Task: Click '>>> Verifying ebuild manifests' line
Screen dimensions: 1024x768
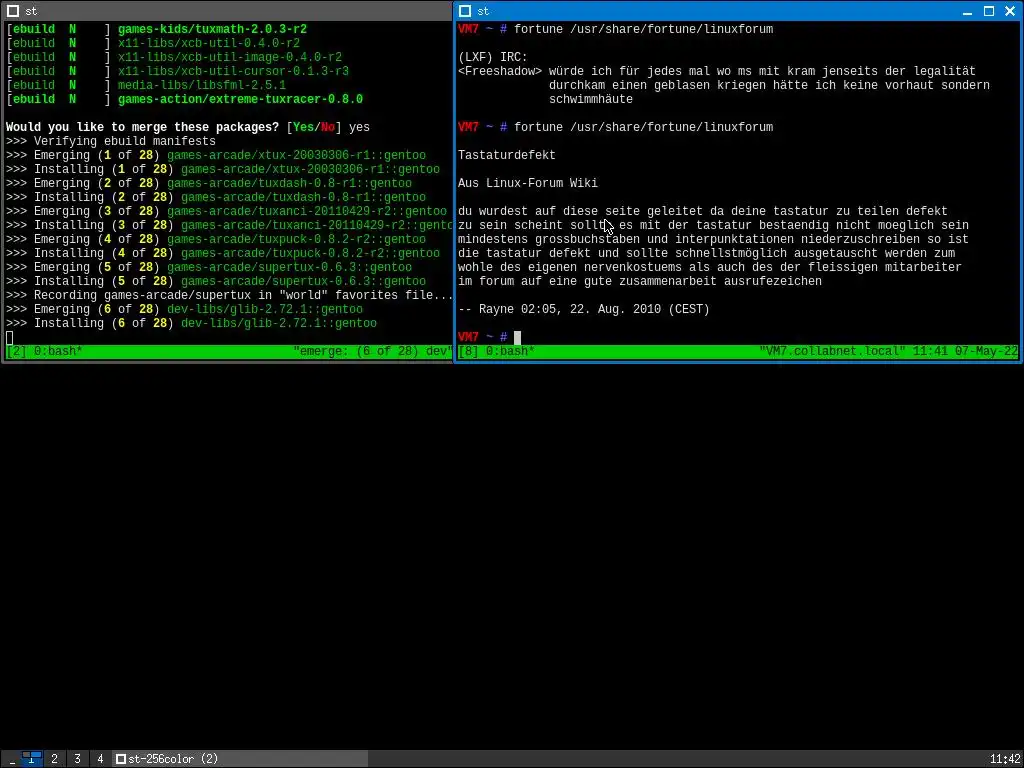Action: [x=111, y=141]
